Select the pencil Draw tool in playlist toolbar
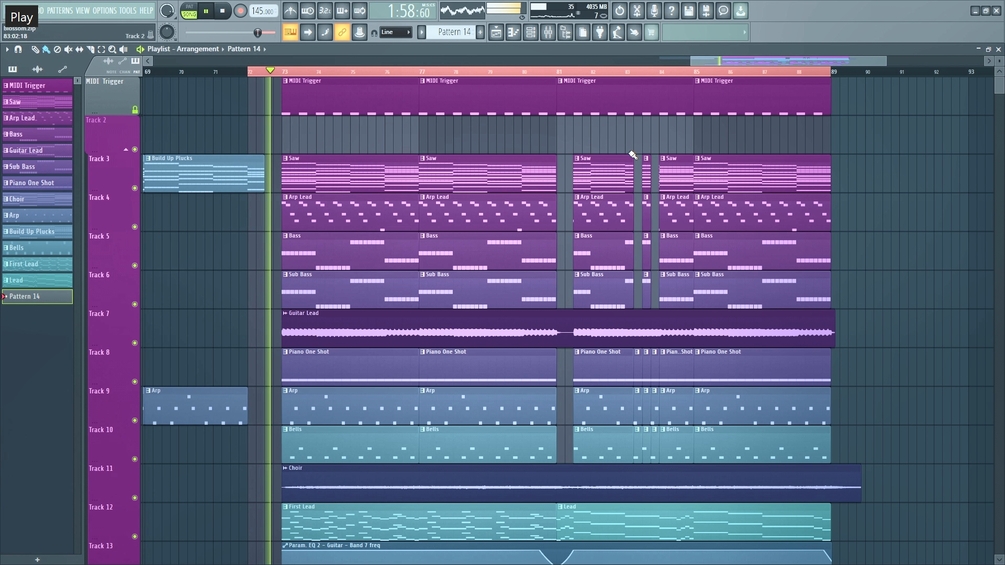The image size is (1005, 565). point(35,49)
